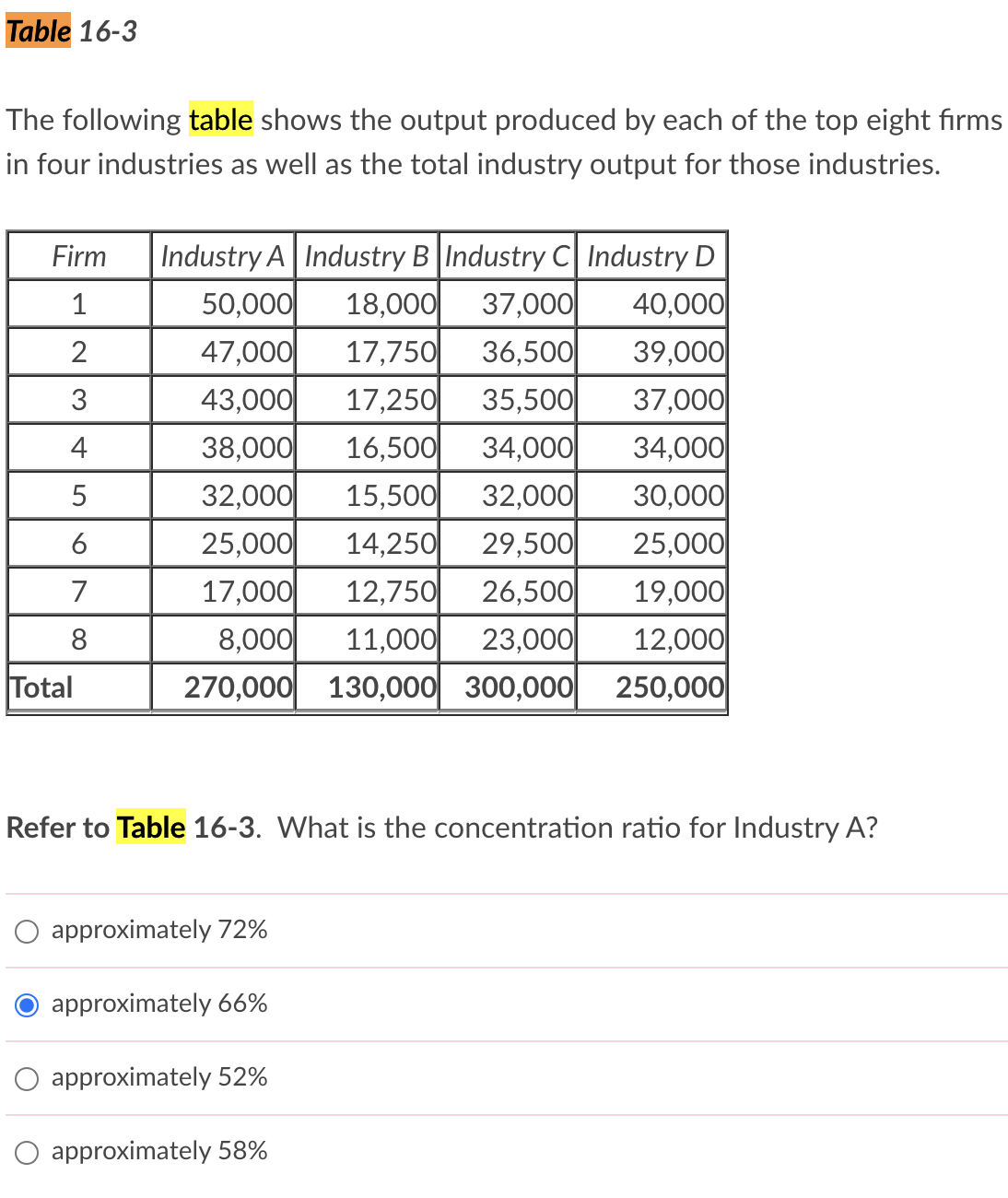Choose the "approximately 52%" radio button
Viewport: 1008px width, 1198px height.
[26, 1078]
